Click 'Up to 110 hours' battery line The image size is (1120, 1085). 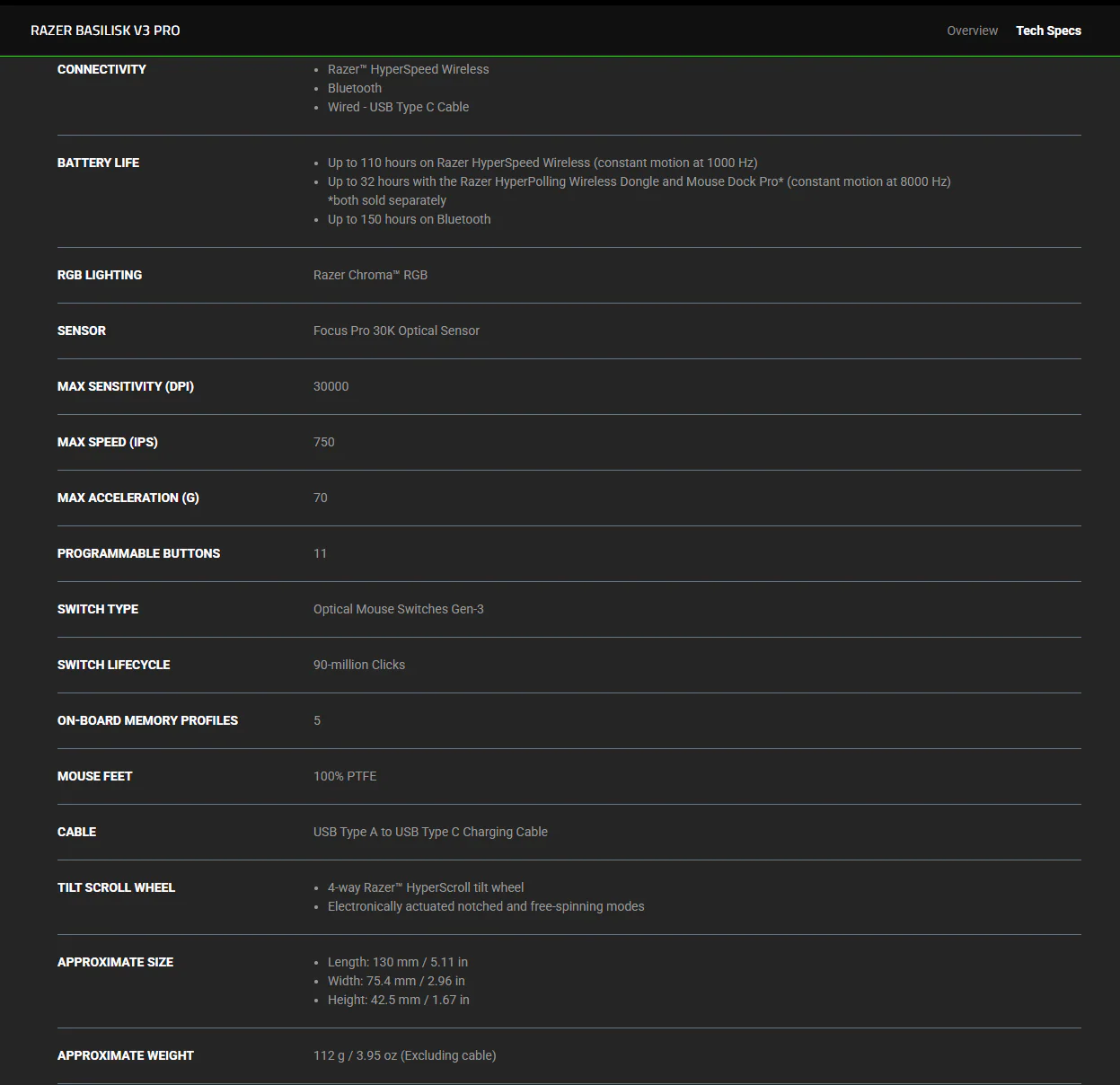point(542,163)
